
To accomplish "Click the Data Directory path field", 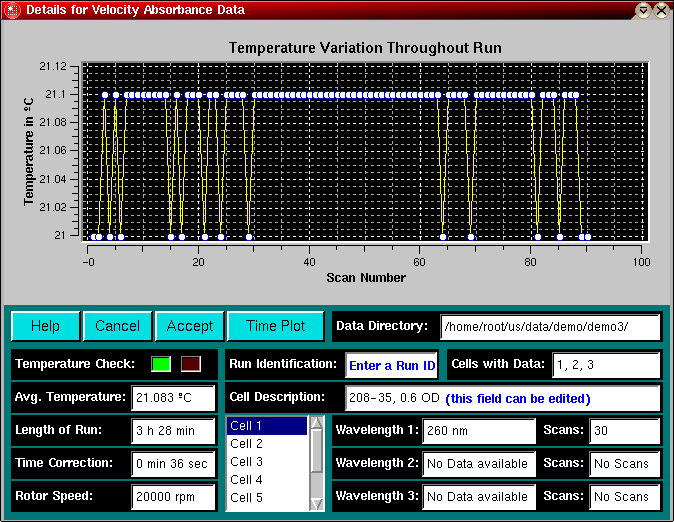I will point(550,326).
